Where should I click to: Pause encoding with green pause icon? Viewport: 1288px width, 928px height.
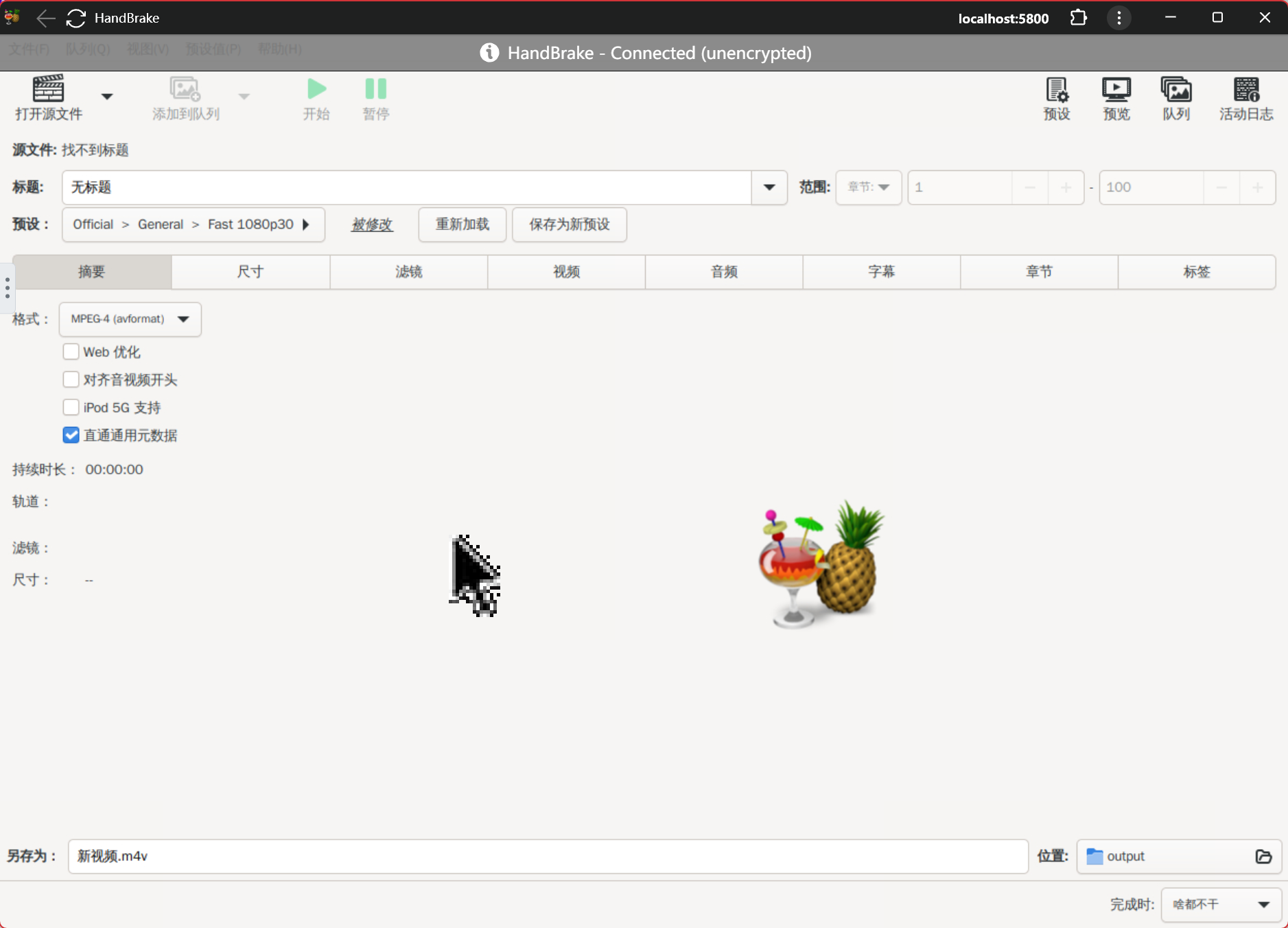pyautogui.click(x=376, y=89)
